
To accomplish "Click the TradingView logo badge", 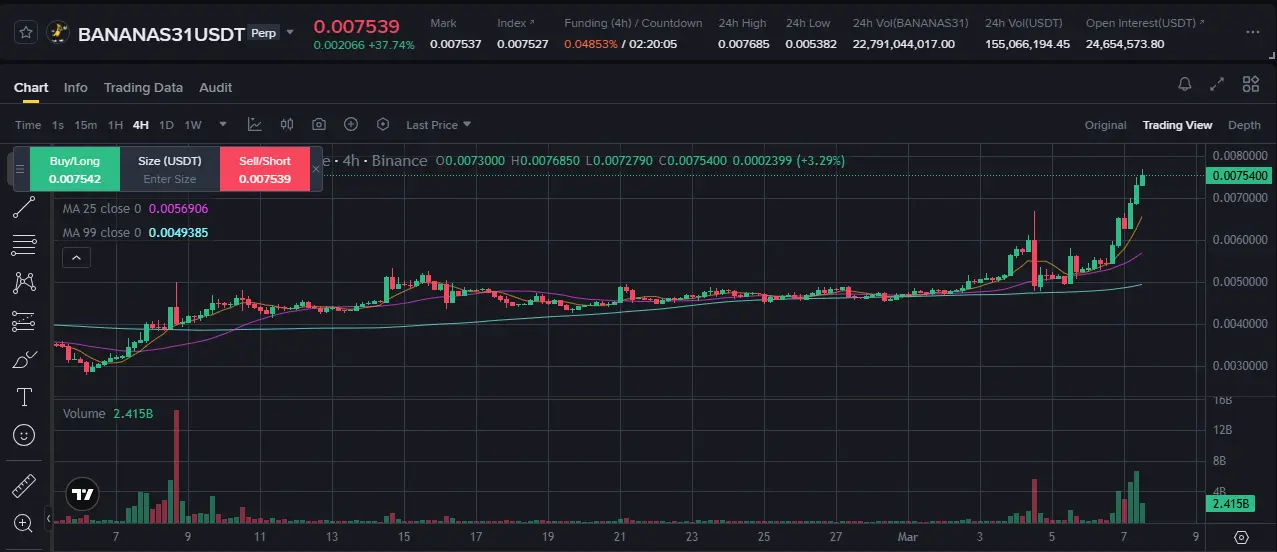I will point(84,494).
